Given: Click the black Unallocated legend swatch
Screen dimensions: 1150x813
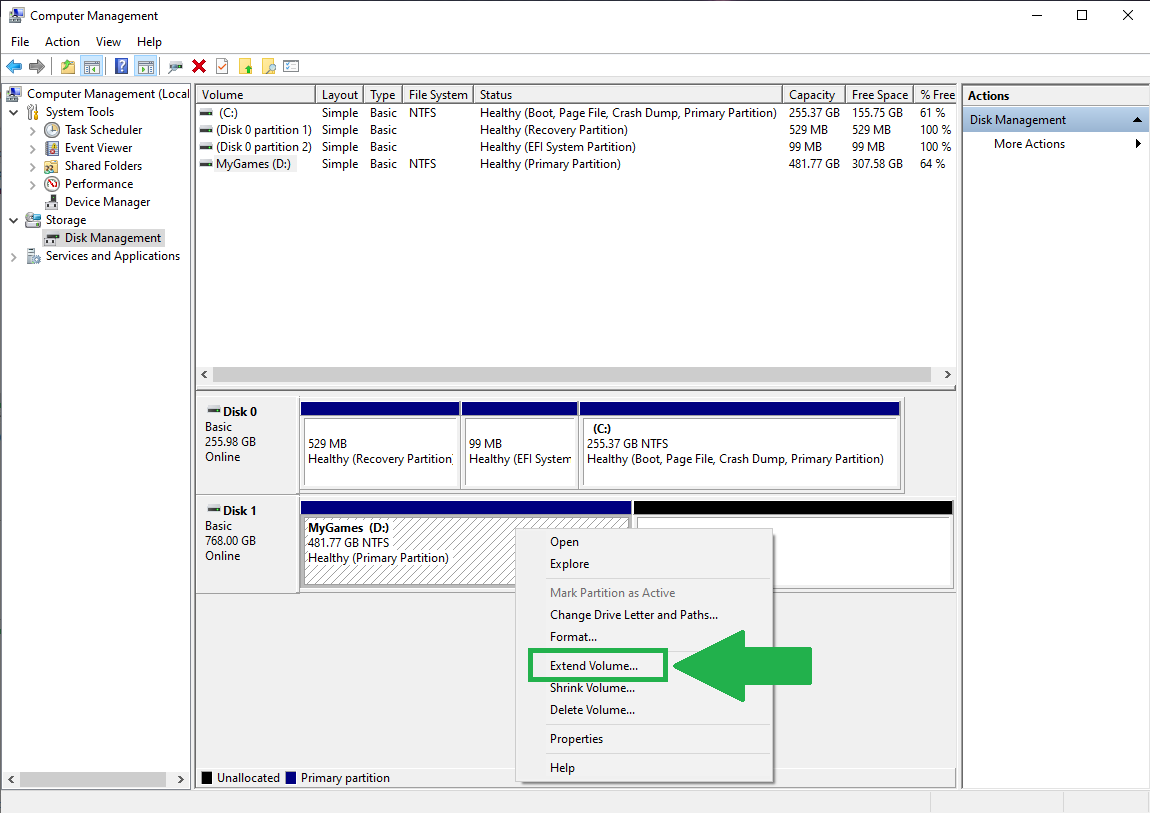Looking at the screenshot, I should (207, 778).
